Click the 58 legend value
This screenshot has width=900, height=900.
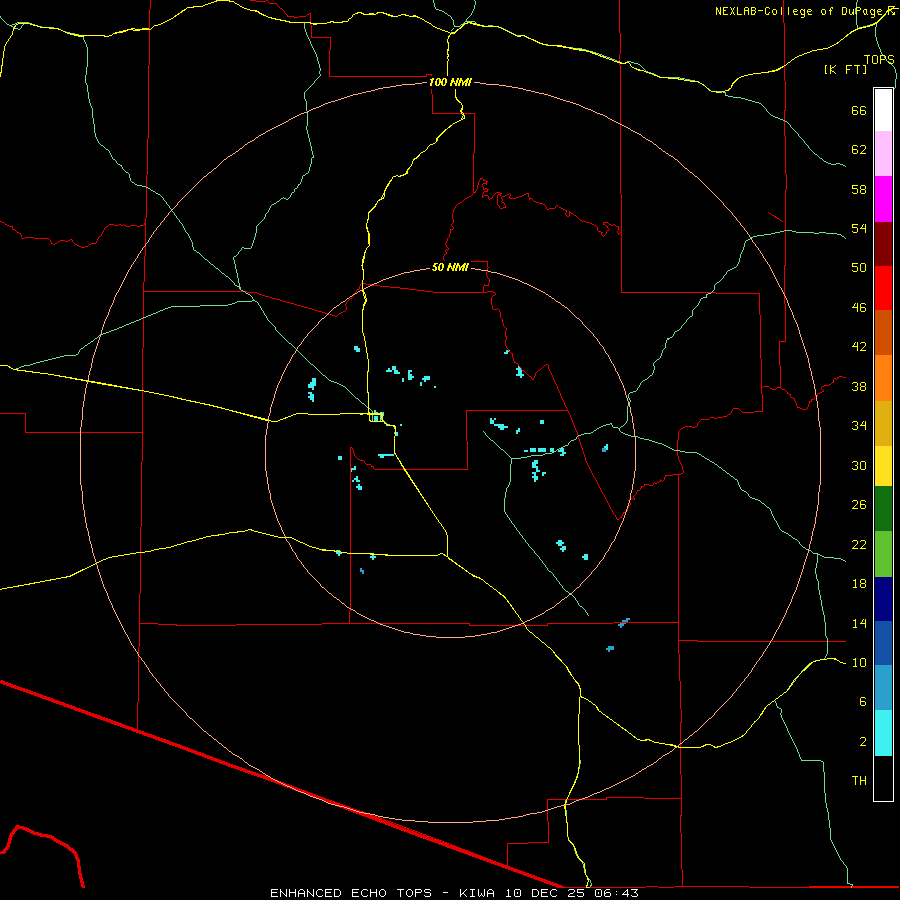859,189
